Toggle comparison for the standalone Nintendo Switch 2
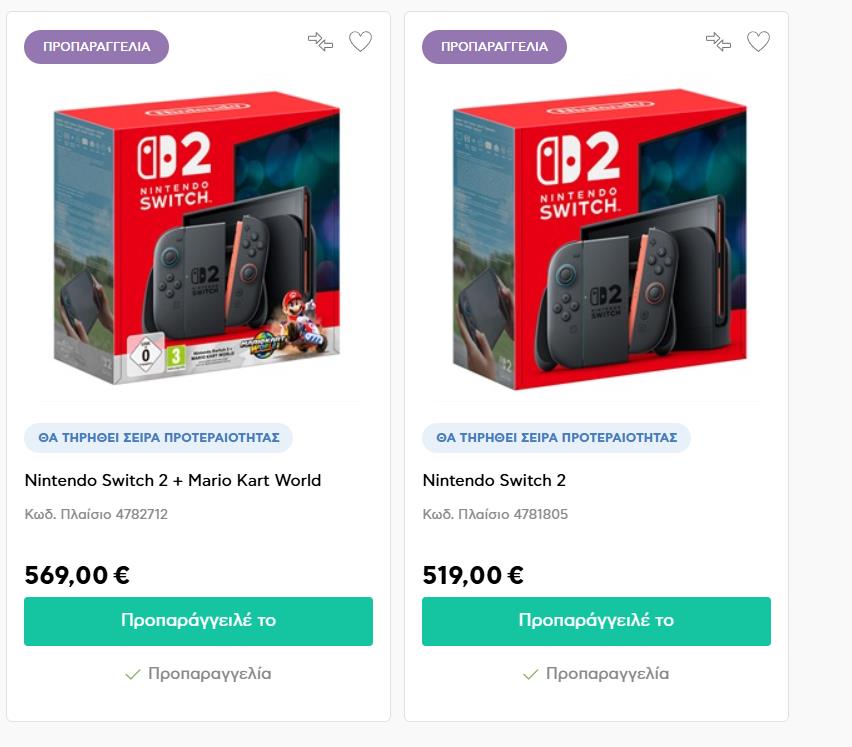Viewport: 852px width, 747px height. tap(718, 42)
